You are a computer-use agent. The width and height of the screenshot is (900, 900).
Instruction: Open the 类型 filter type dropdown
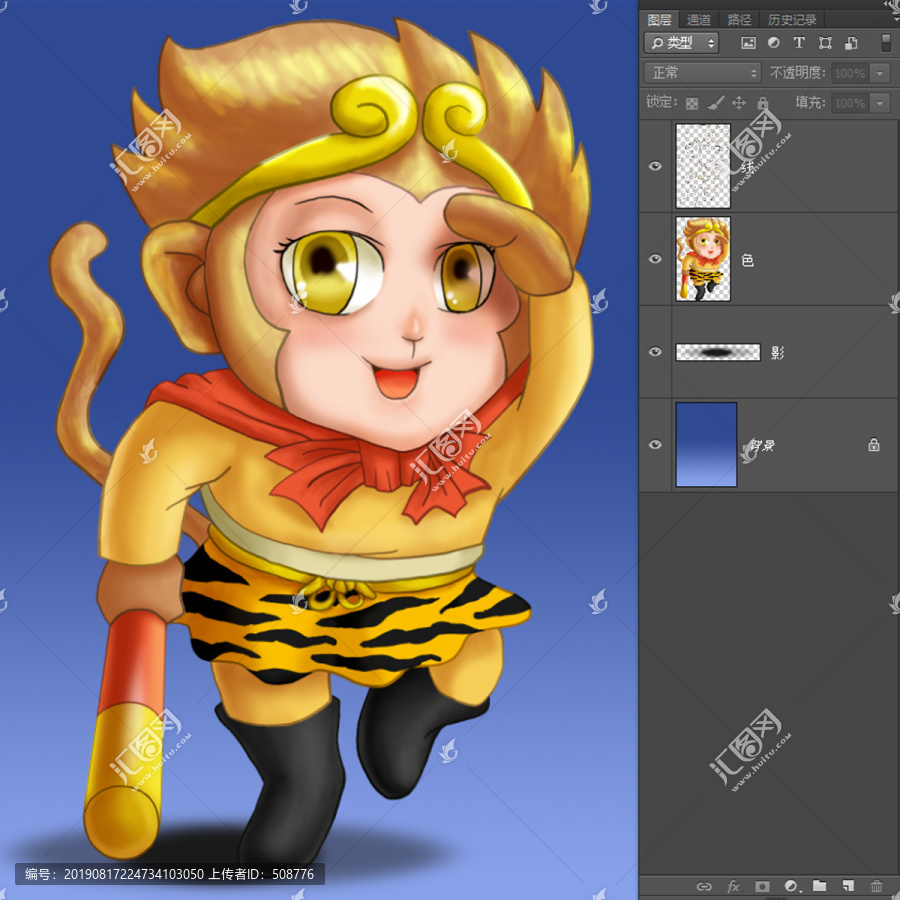click(681, 43)
